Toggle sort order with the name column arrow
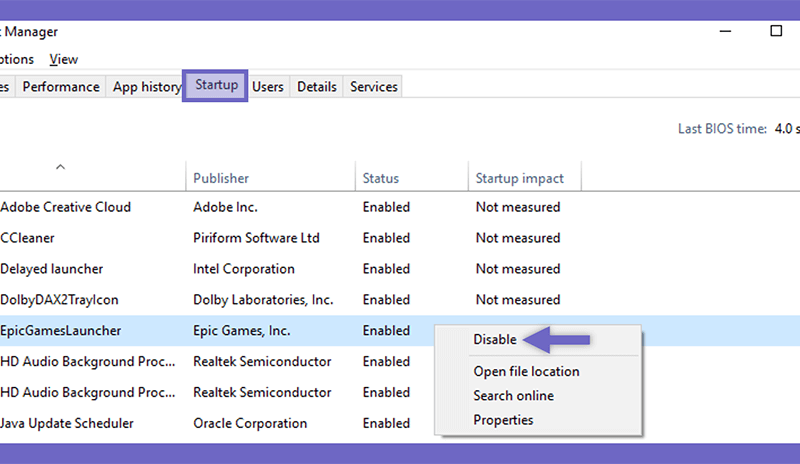The height and width of the screenshot is (464, 800). (x=60, y=167)
